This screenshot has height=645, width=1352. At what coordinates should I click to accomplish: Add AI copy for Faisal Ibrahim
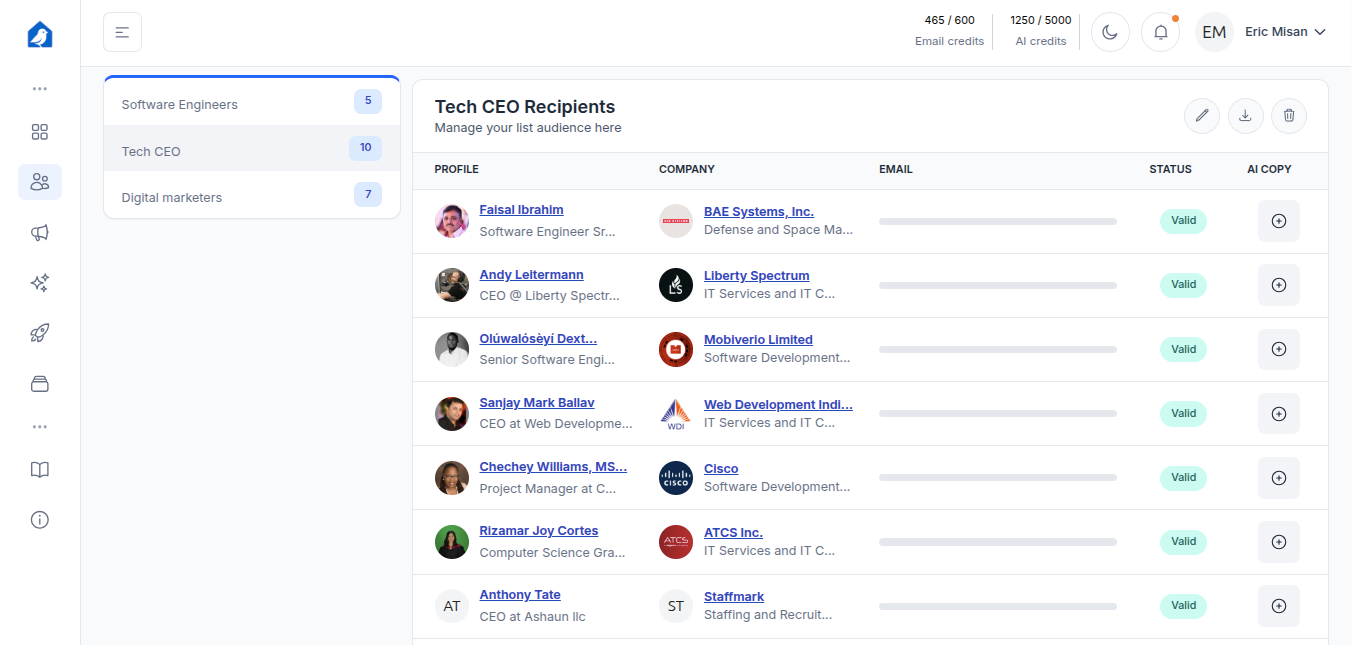pos(1278,221)
